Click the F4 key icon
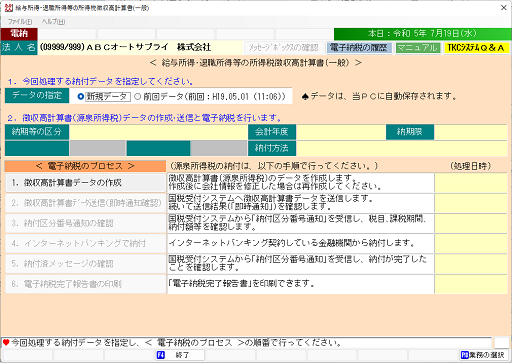Screen dimensions: 512x363 tap(161, 355)
